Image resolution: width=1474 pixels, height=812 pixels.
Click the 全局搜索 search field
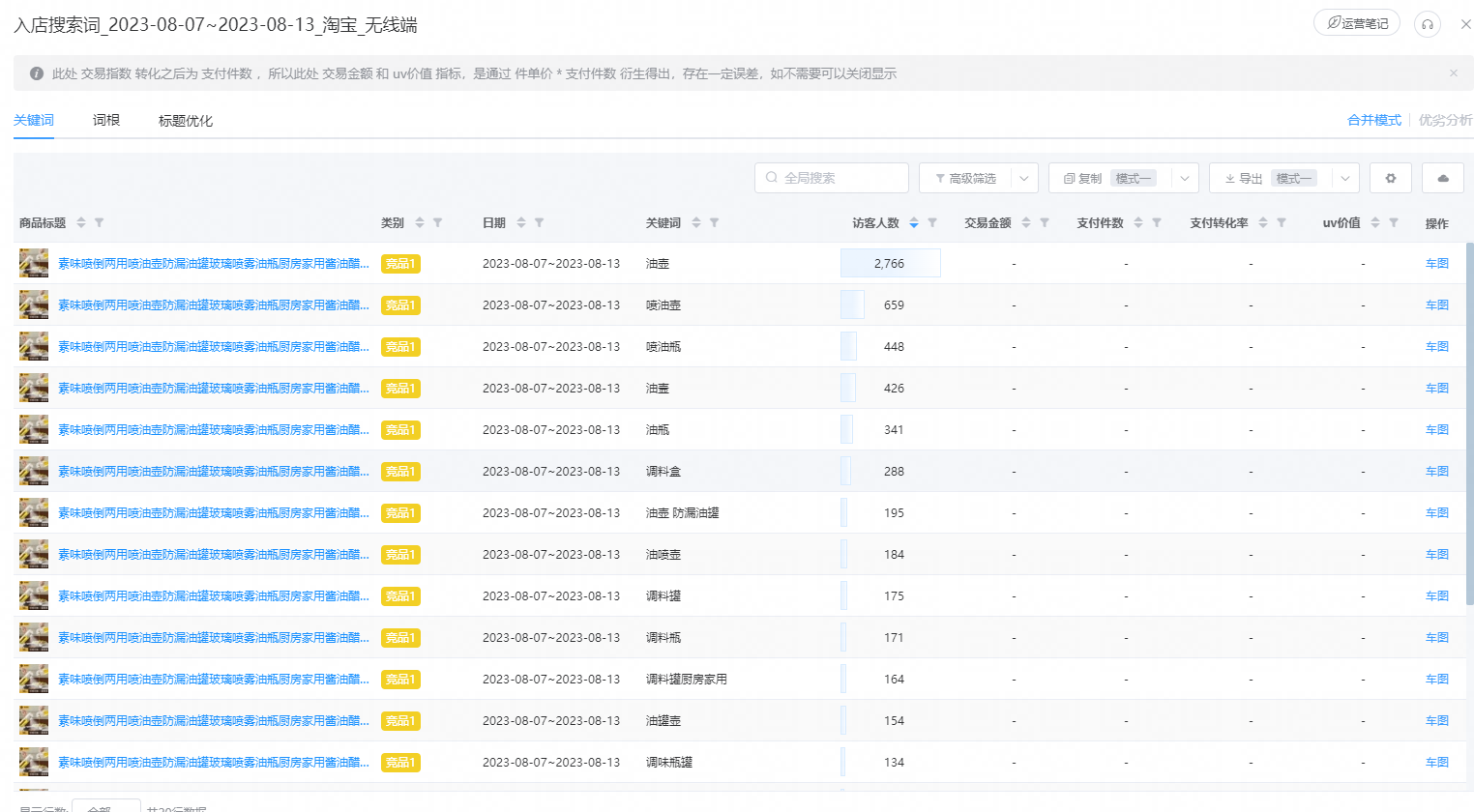click(832, 178)
